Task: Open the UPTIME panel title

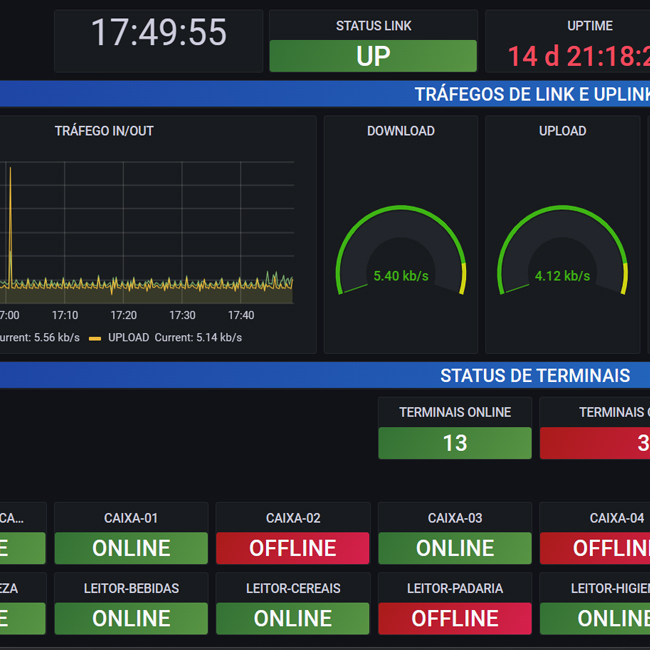Action: tap(589, 26)
